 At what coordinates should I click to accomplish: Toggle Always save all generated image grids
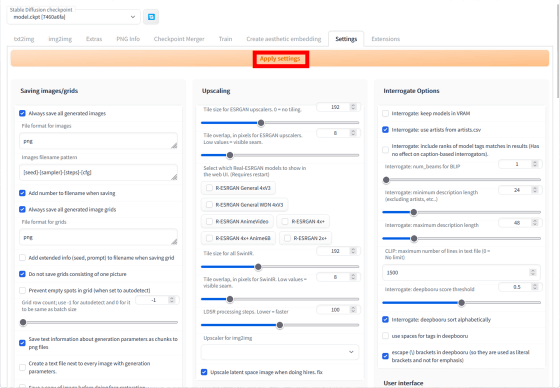(x=22, y=209)
